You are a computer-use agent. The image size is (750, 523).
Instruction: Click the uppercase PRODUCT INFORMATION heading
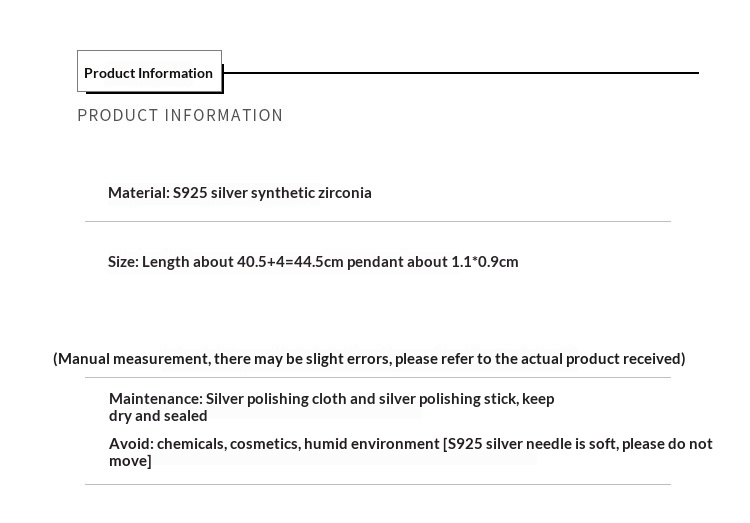point(180,116)
